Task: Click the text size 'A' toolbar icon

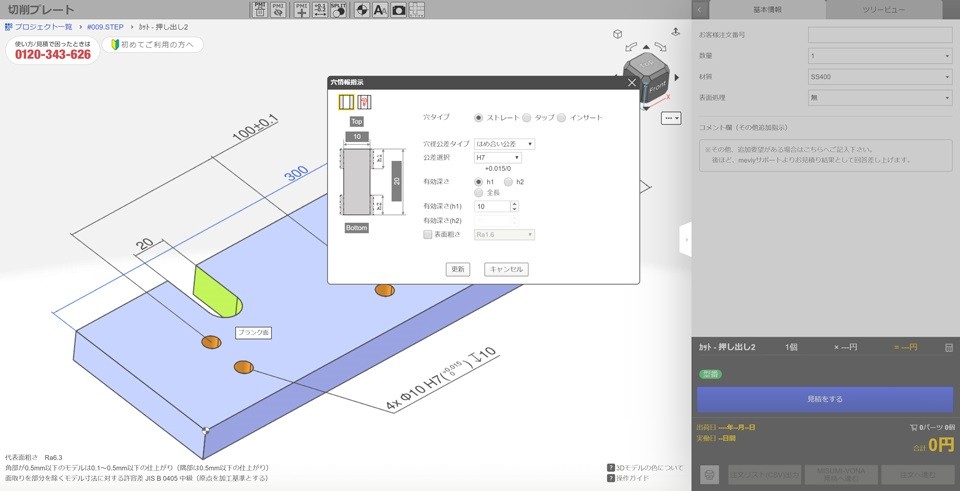Action: (x=380, y=10)
